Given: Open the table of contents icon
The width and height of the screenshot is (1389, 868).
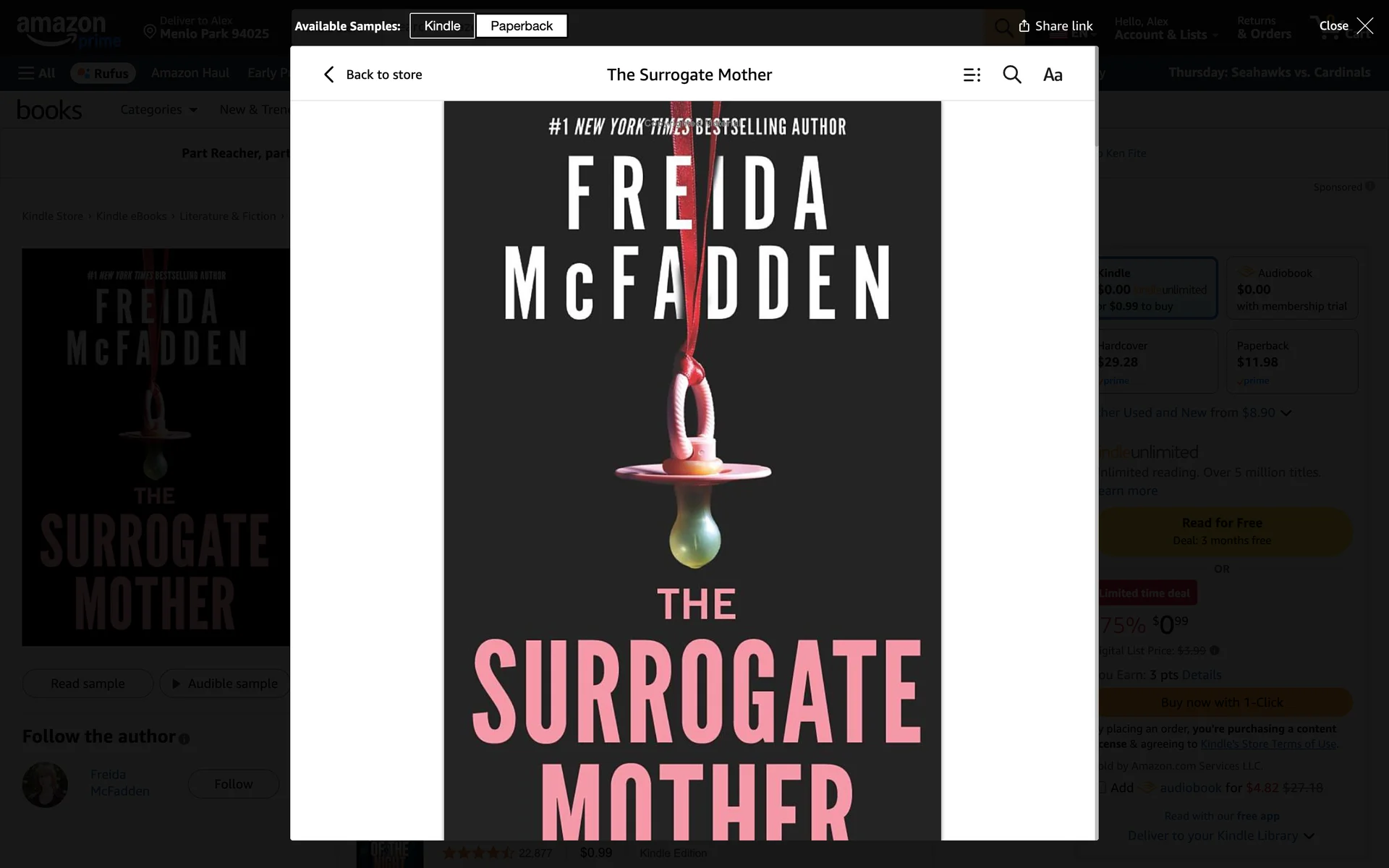Looking at the screenshot, I should click(x=972, y=75).
